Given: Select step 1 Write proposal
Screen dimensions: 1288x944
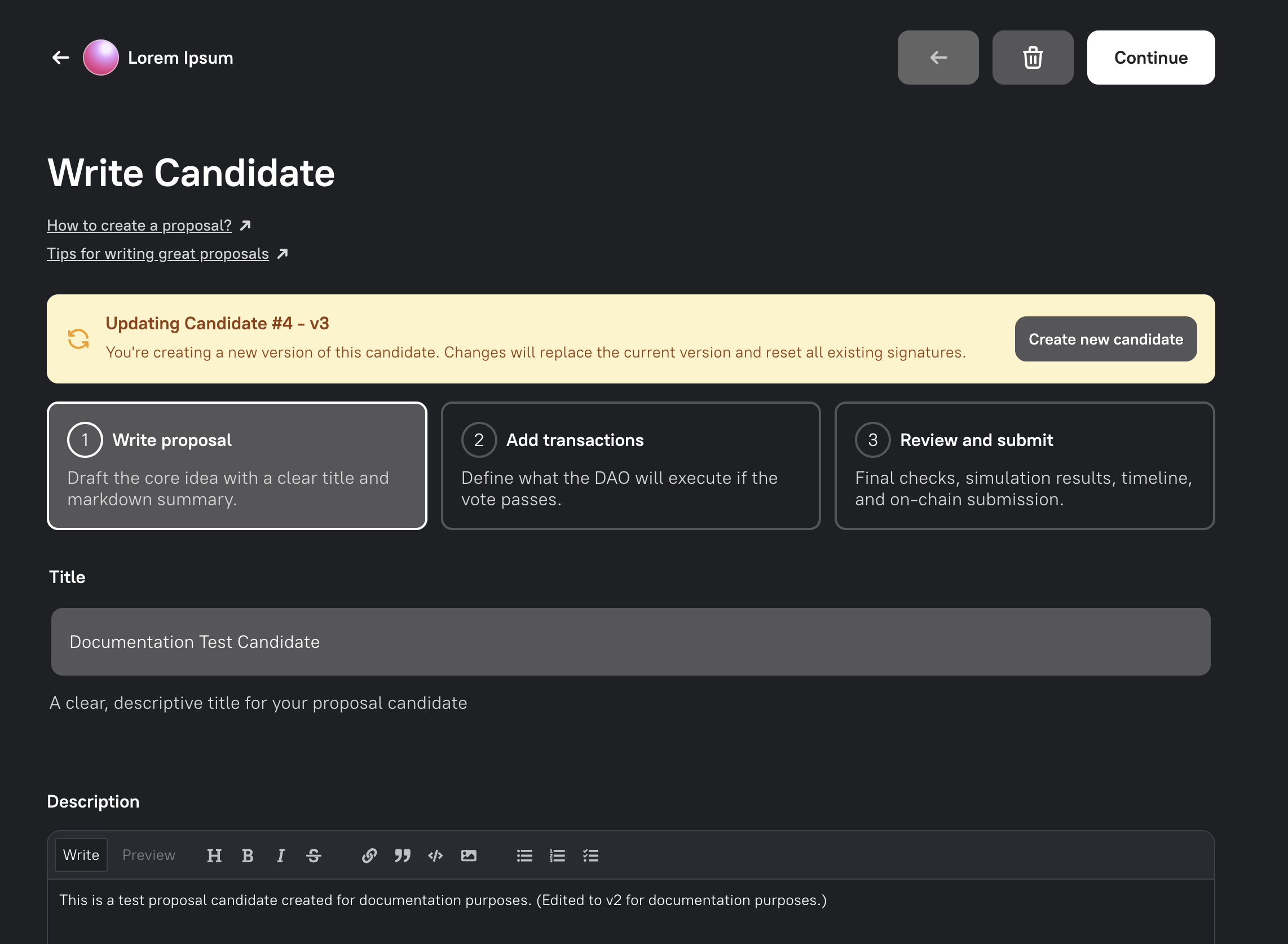Looking at the screenshot, I should click(x=237, y=466).
